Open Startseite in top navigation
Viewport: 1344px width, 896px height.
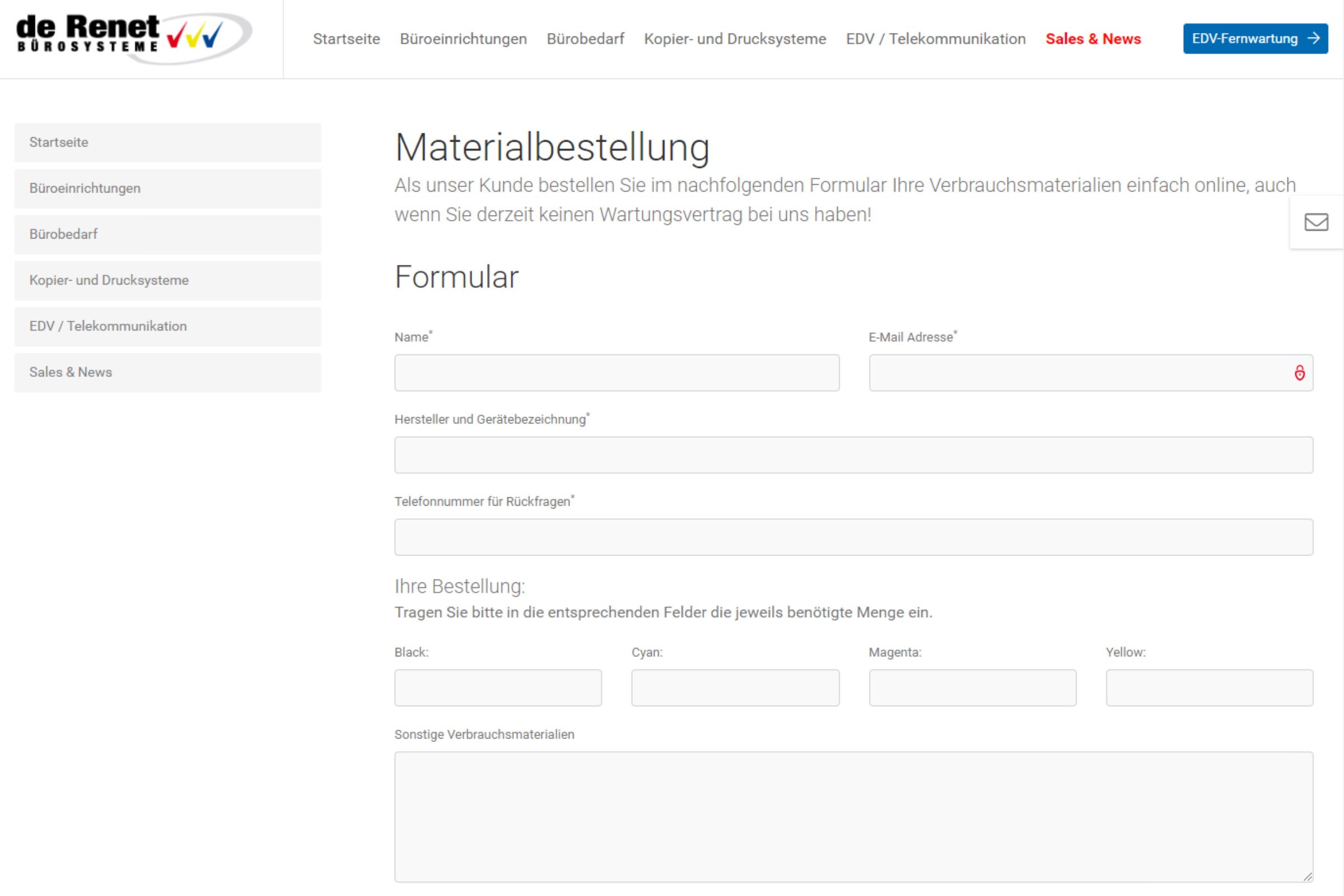pos(346,39)
